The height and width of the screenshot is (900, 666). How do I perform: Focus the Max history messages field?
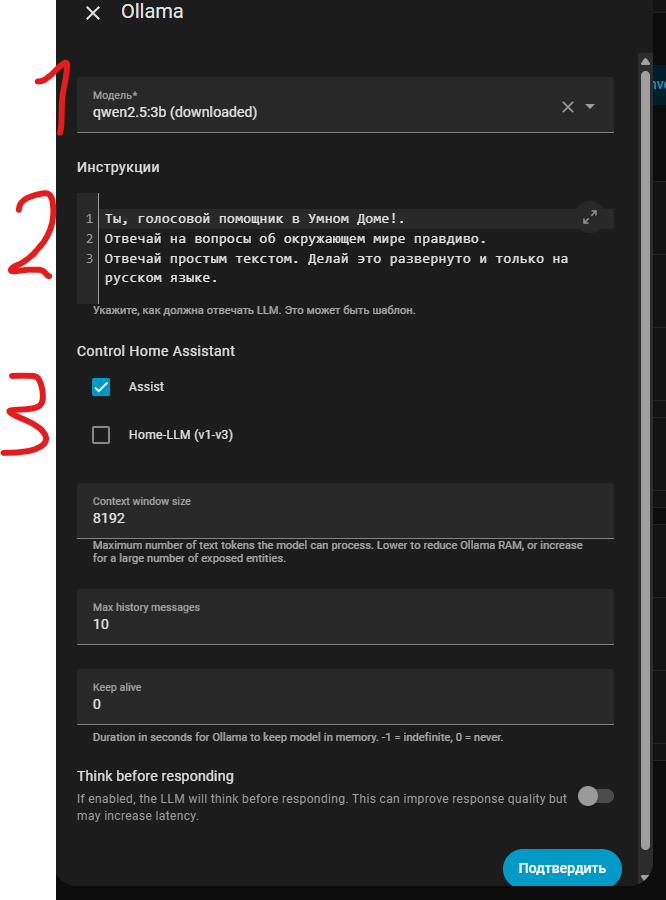[x=345, y=617]
